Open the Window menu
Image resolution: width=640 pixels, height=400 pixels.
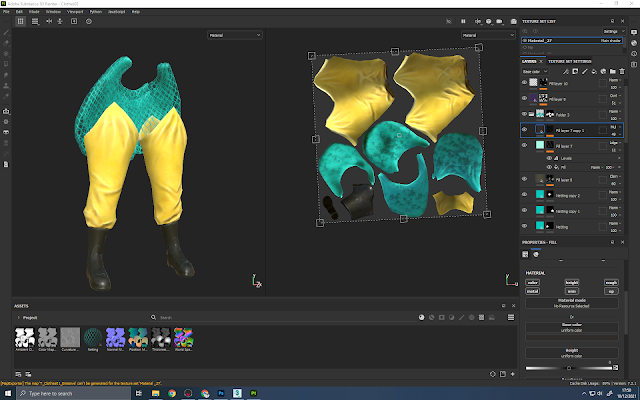[53, 12]
